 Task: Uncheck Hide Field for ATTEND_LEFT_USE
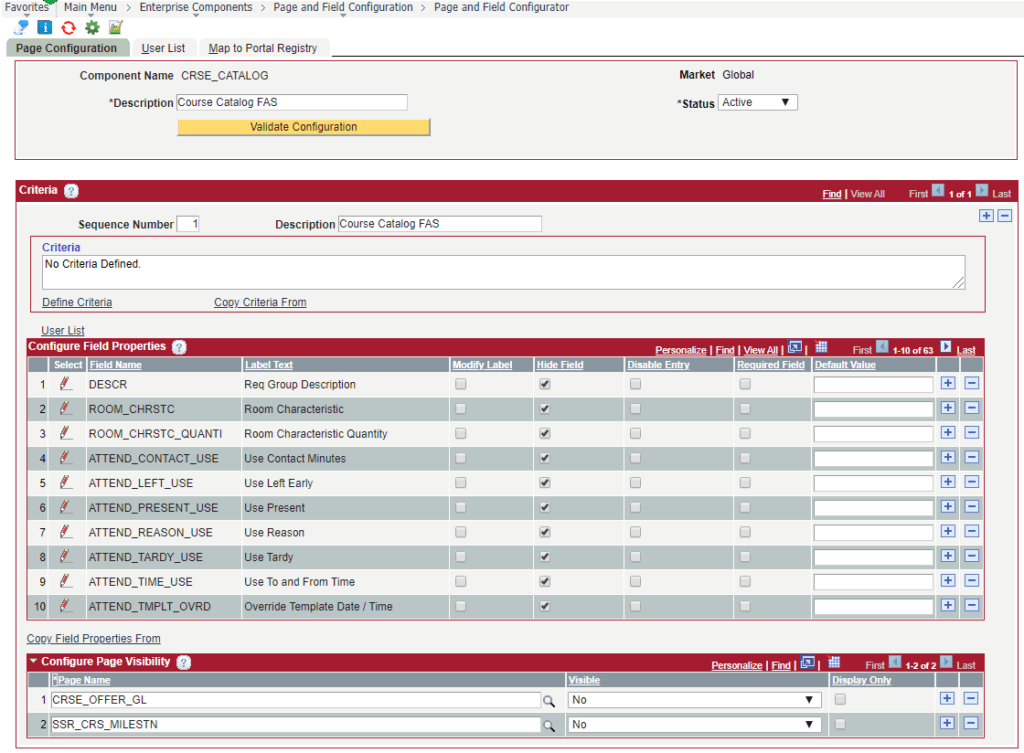545,483
